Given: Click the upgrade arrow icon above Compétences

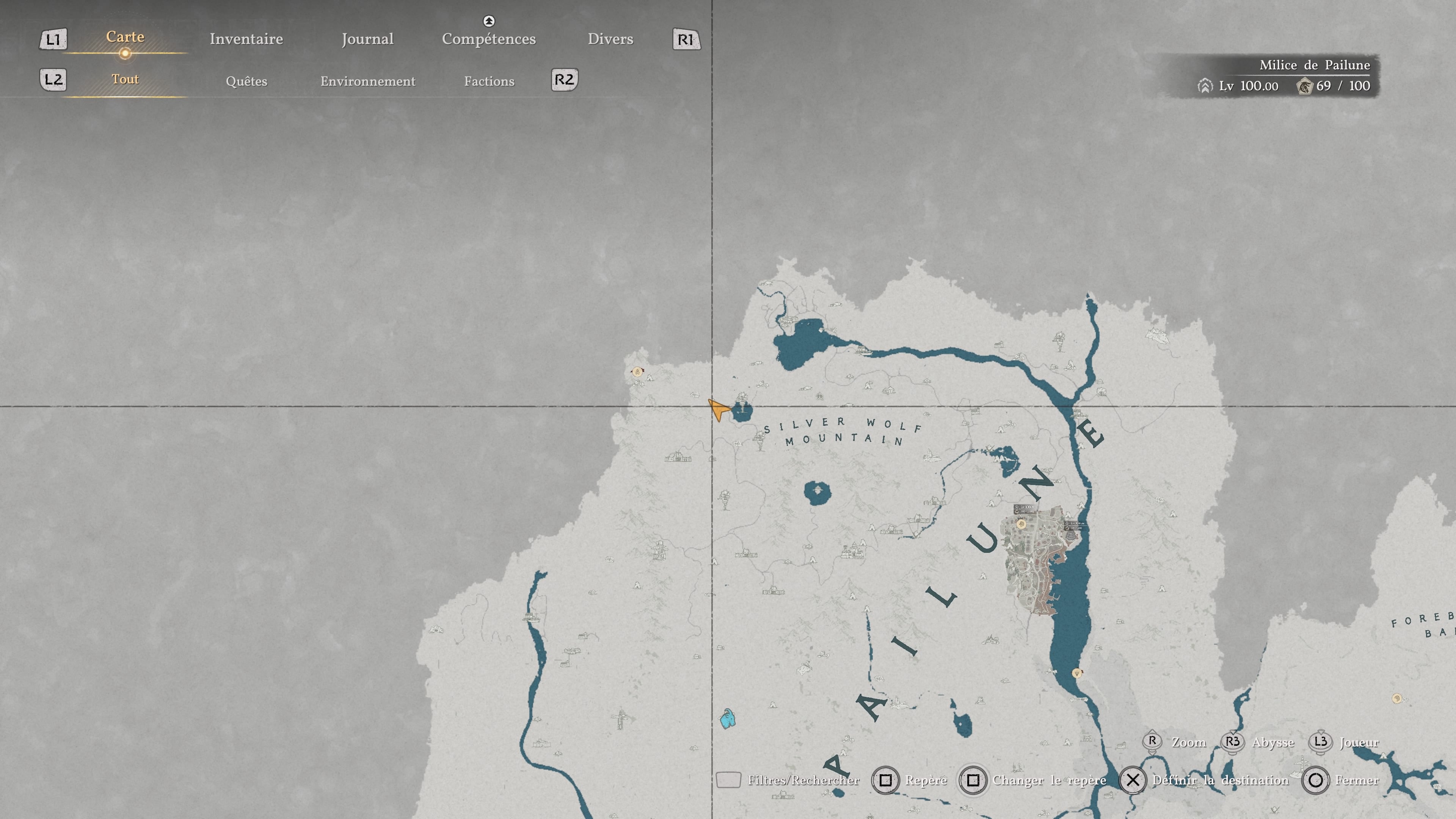Looking at the screenshot, I should pos(489,22).
